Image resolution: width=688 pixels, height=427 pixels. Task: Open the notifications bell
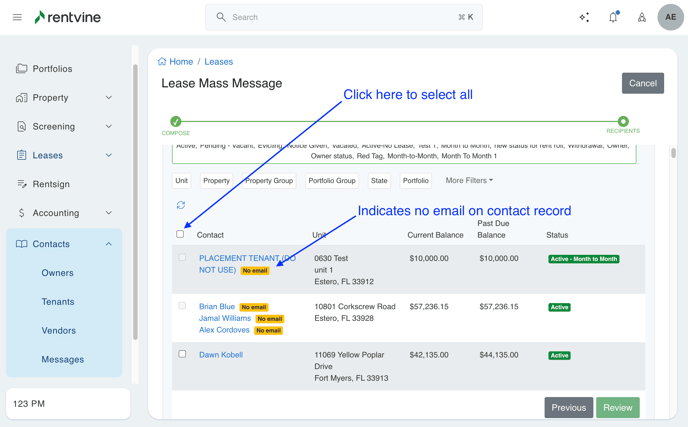[613, 17]
